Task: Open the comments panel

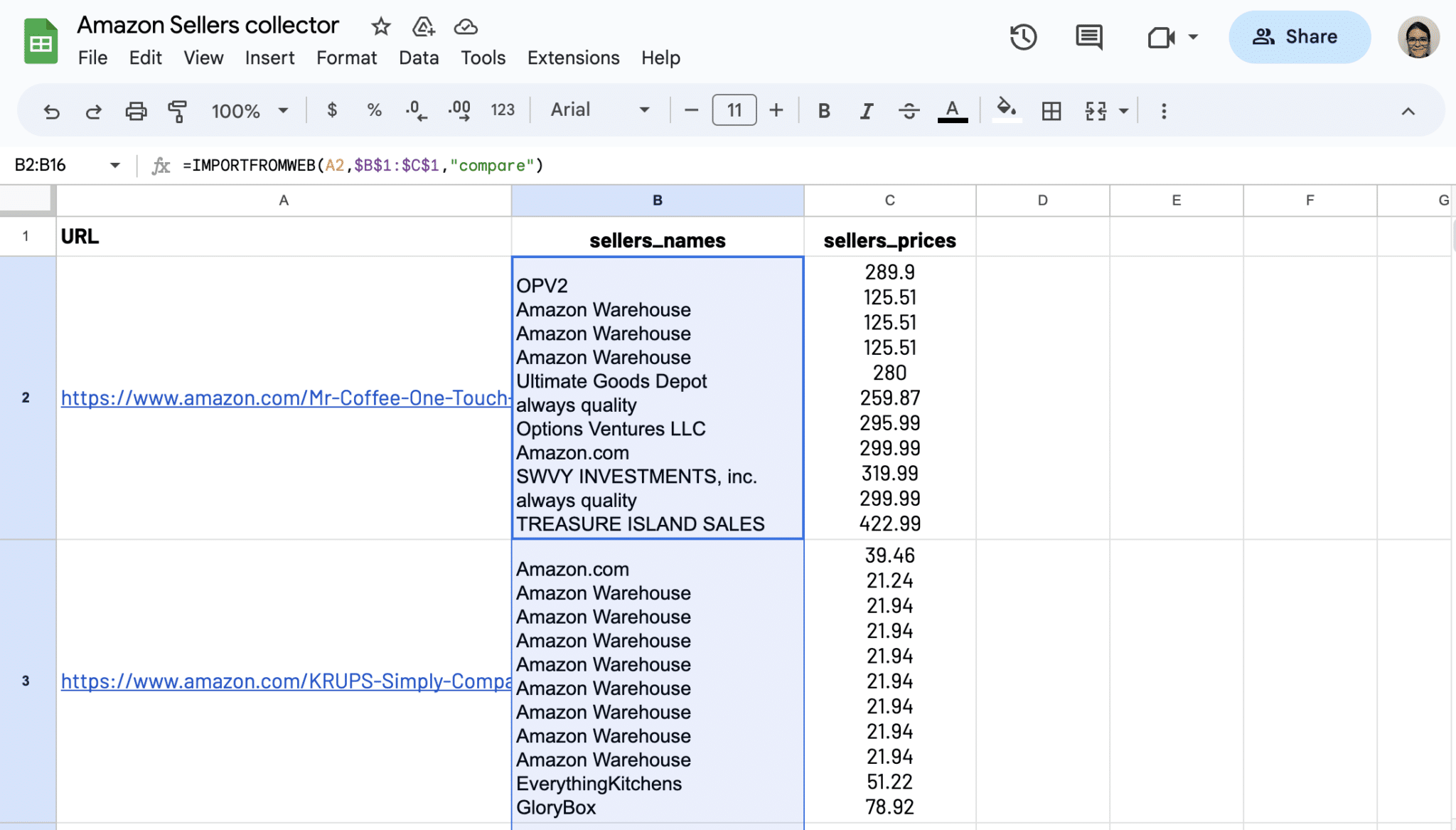Action: 1088,37
